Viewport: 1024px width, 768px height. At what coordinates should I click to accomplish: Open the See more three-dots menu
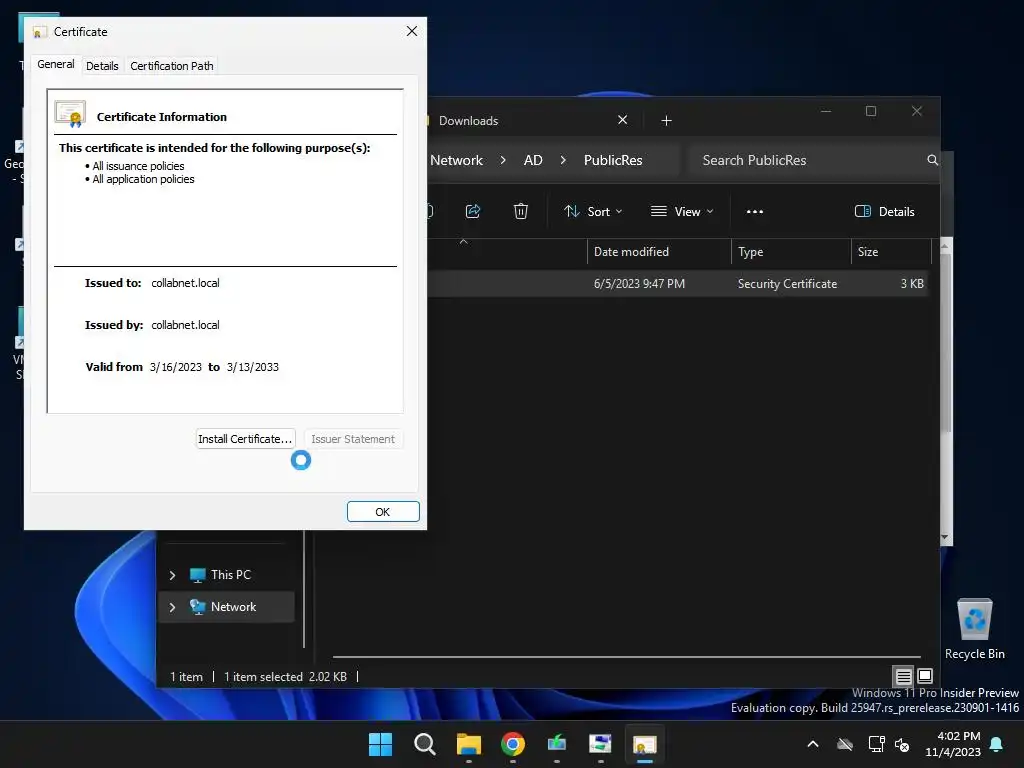755,212
